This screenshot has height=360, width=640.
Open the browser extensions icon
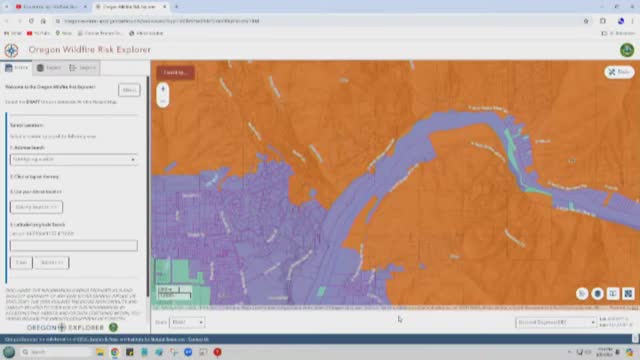tap(603, 21)
